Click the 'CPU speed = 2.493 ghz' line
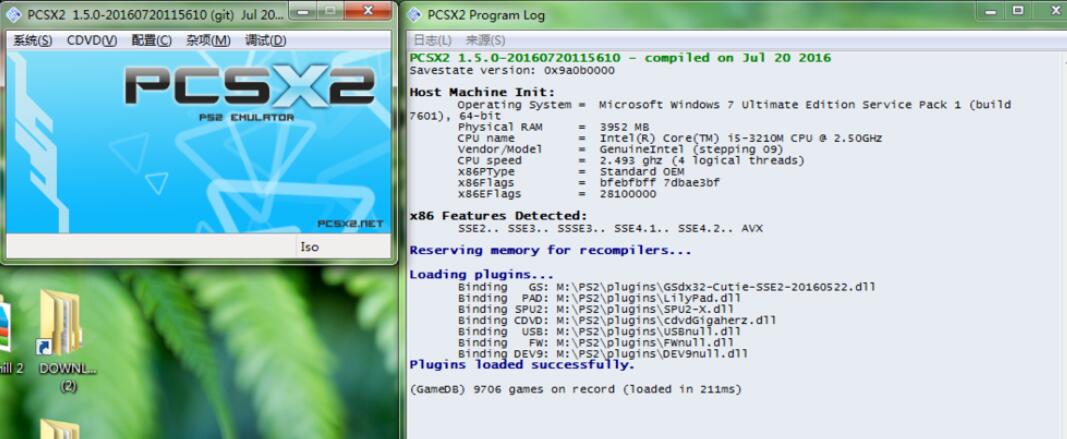Viewport: 1067px width, 439px height. (x=631, y=161)
